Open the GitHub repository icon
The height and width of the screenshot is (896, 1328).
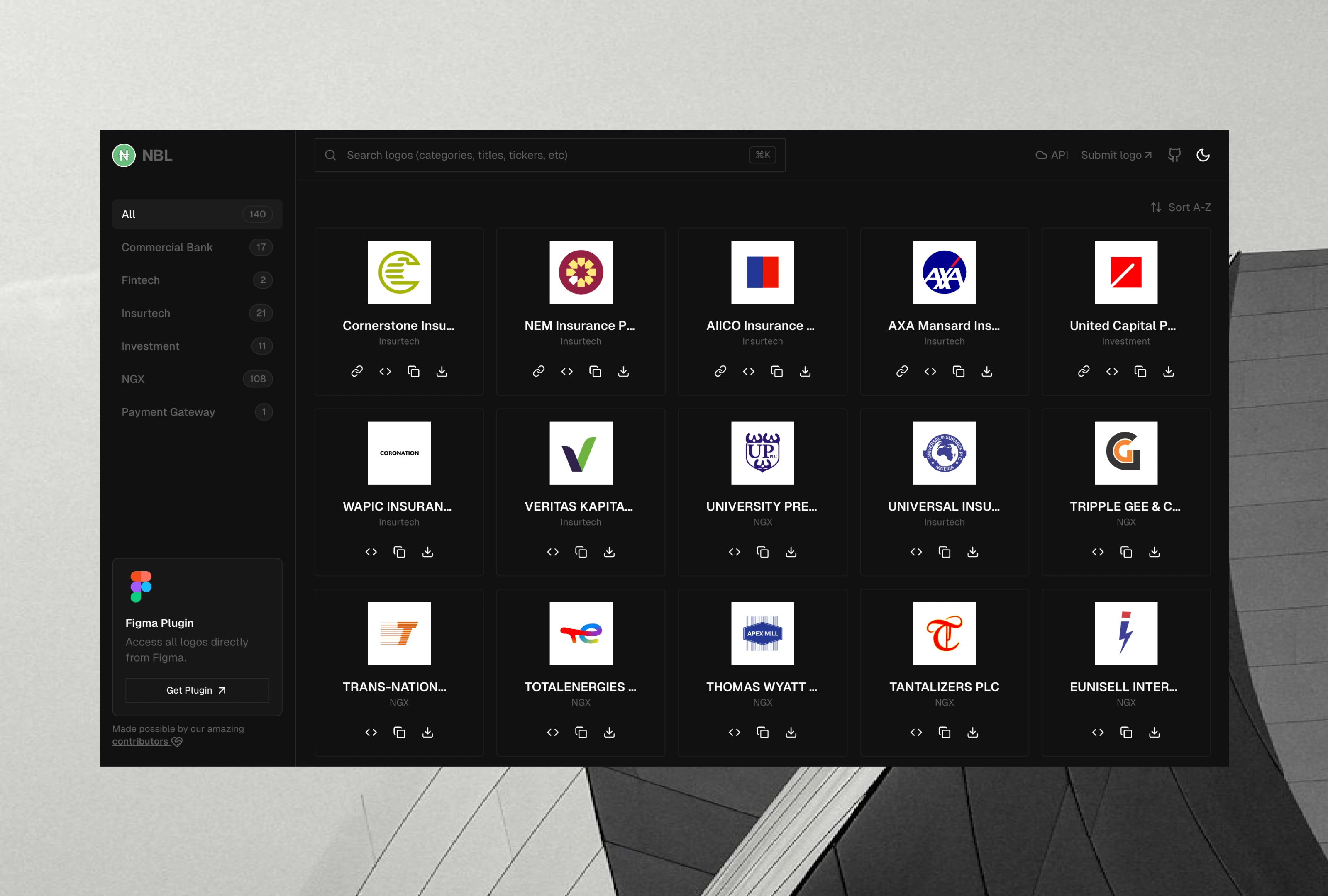point(1174,155)
